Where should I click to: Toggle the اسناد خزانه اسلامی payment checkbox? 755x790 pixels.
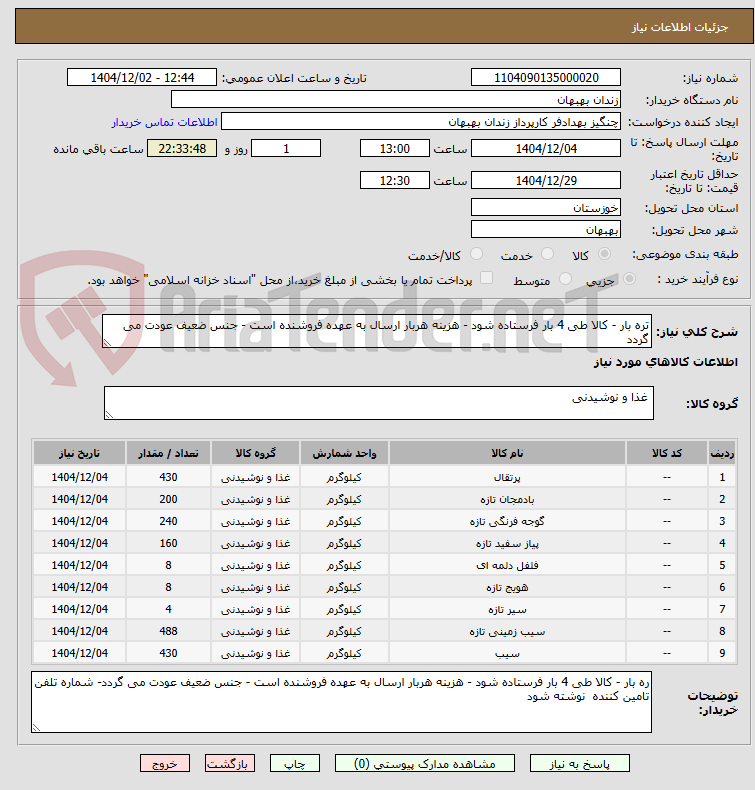[486, 278]
